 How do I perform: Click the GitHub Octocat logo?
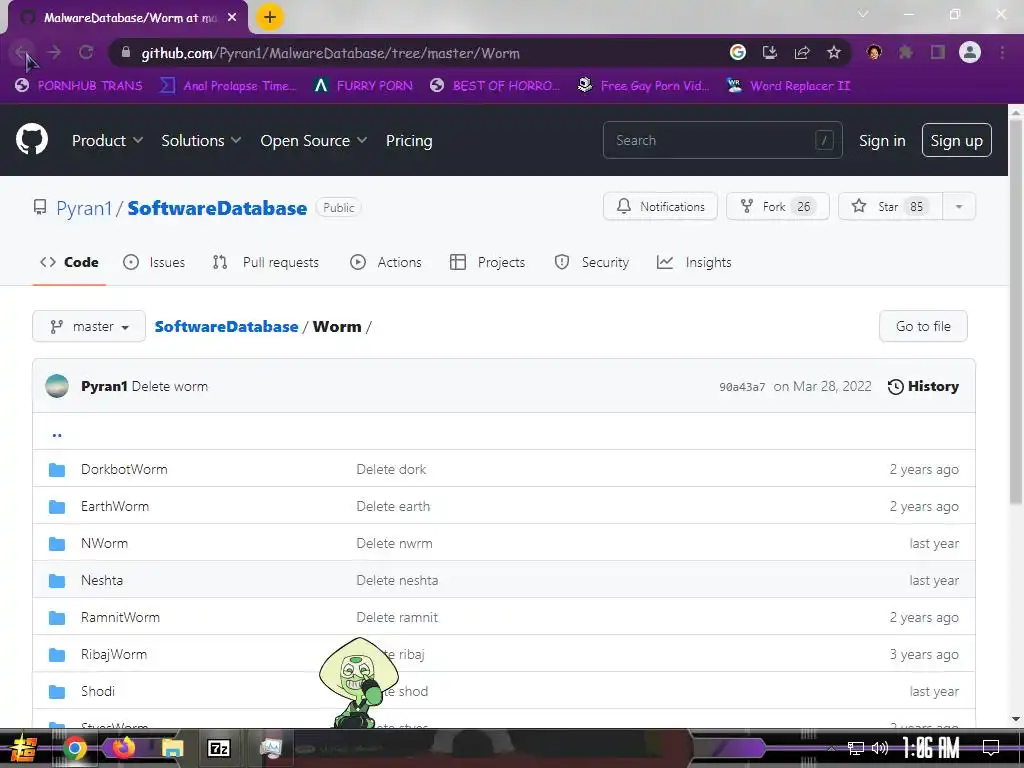point(31,140)
